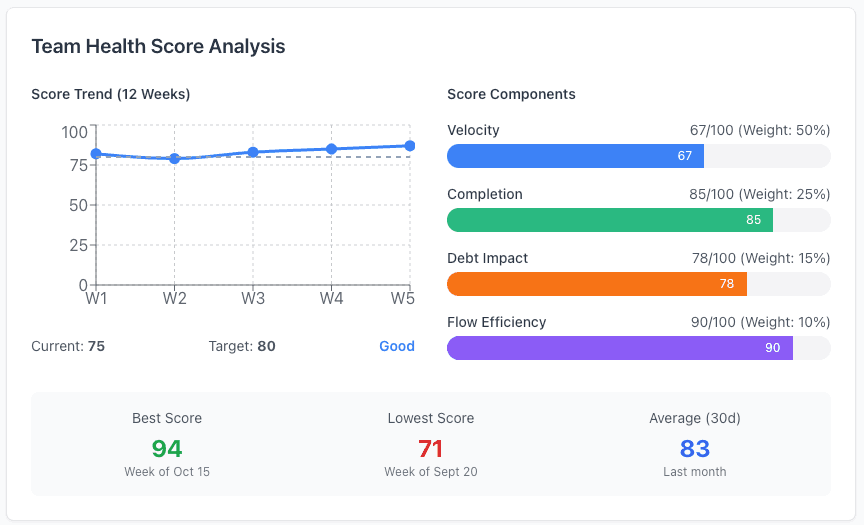
Task: Click the 'Target: 80' label
Action: point(242,346)
